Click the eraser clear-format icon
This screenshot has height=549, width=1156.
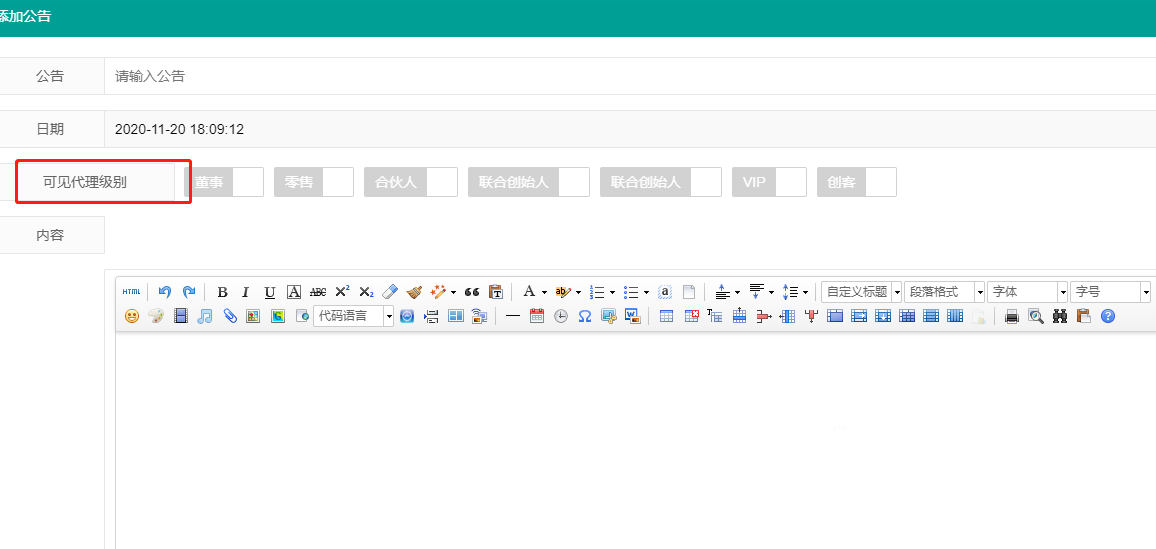[390, 292]
